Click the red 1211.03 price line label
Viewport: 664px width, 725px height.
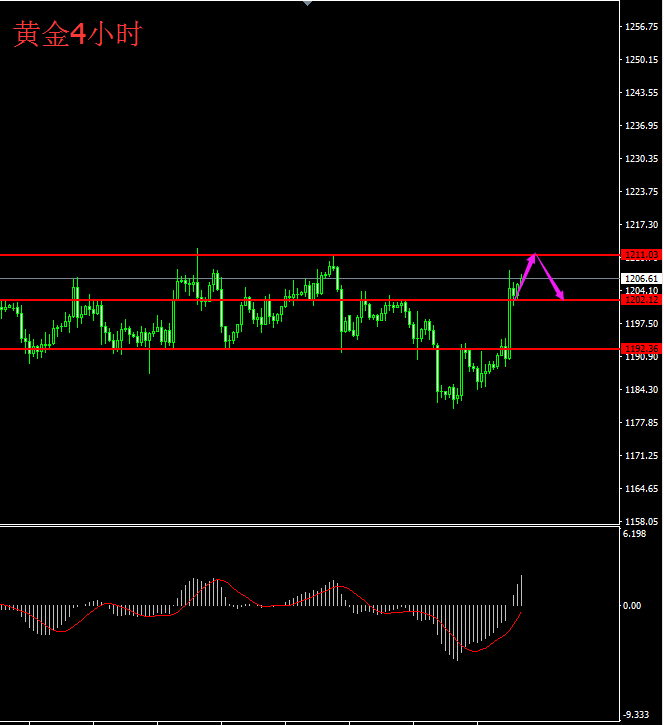point(641,255)
